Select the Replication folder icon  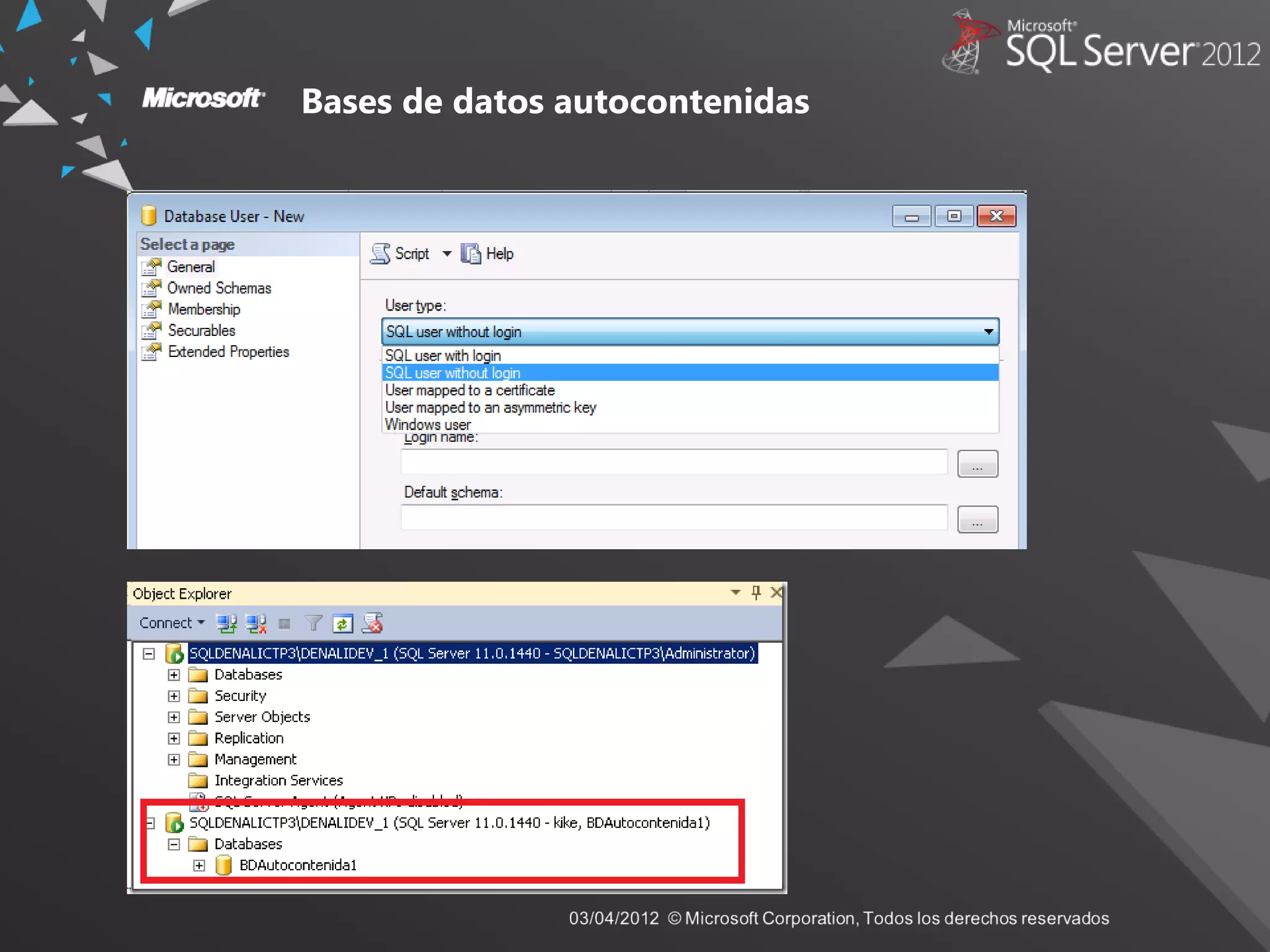198,738
